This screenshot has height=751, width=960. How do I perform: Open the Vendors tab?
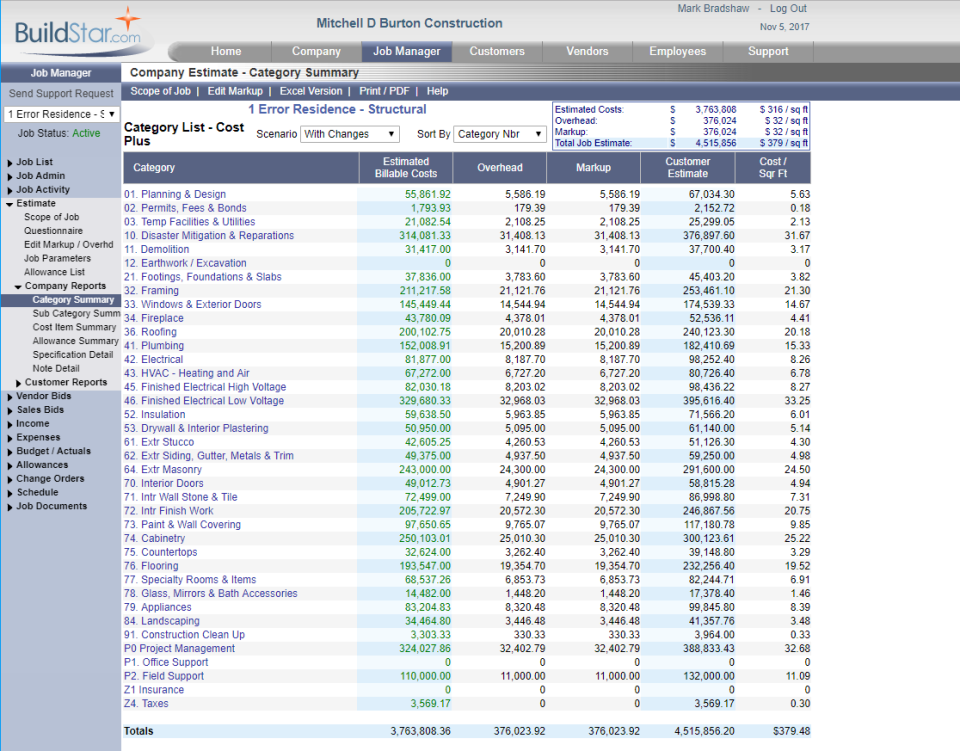point(587,51)
